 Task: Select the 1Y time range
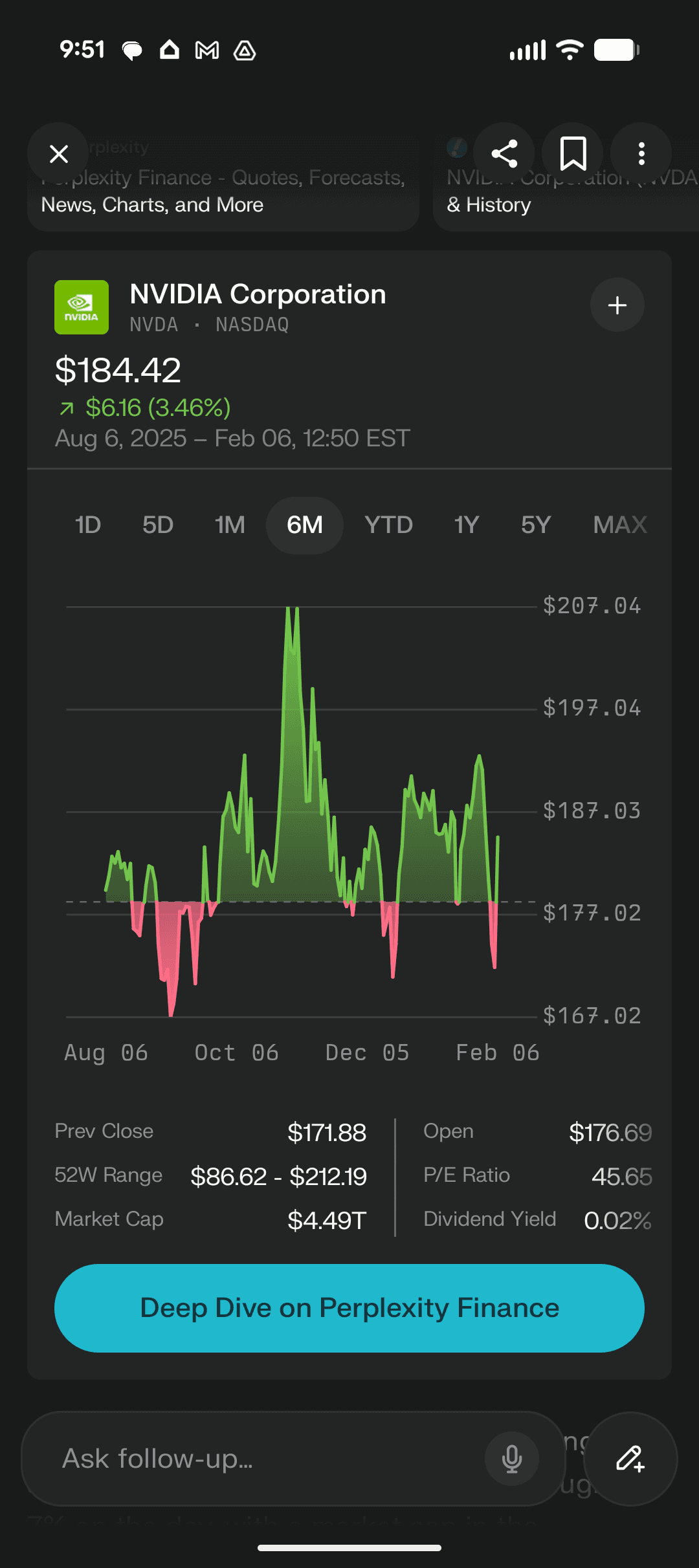pyautogui.click(x=466, y=525)
